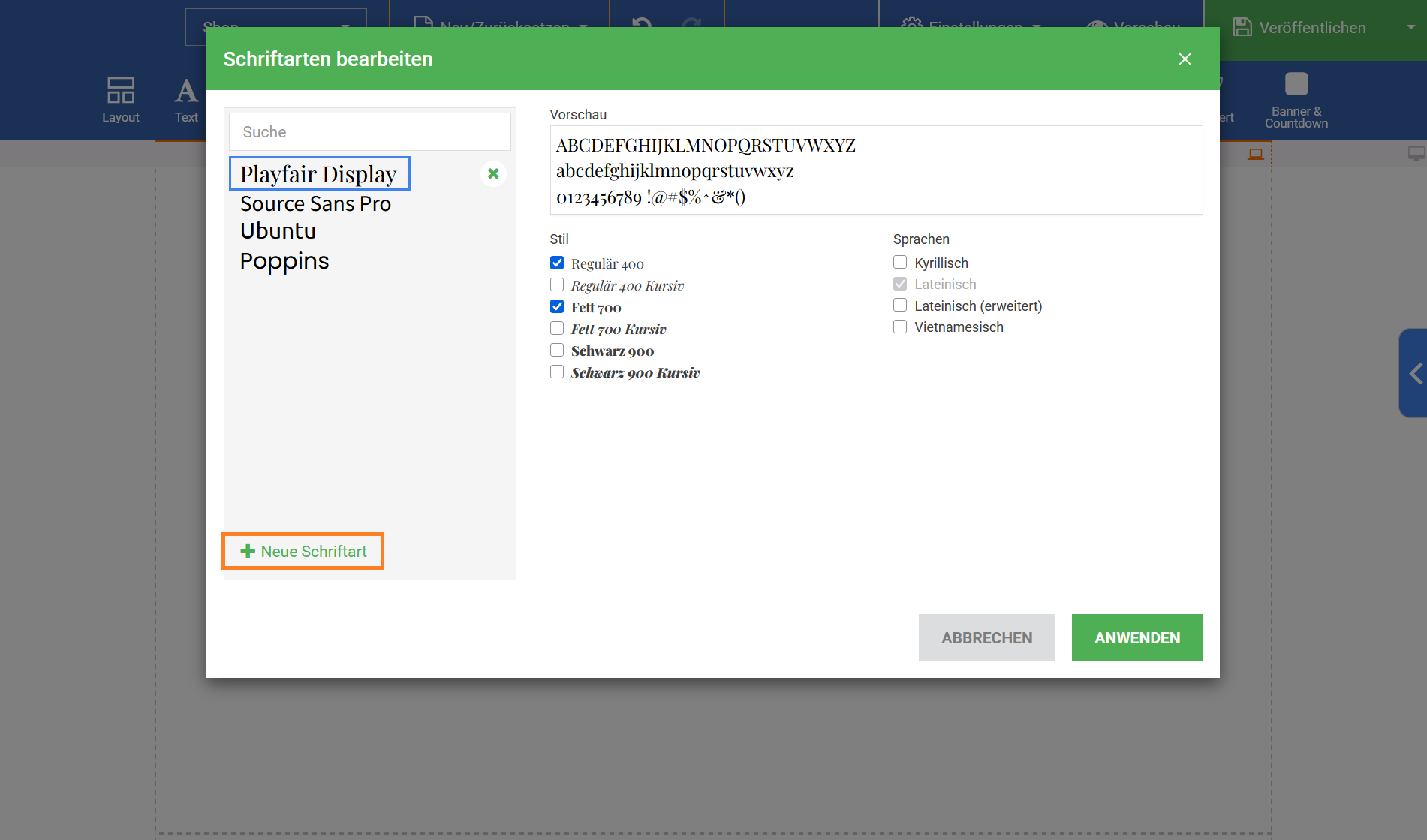Close the Schriftarten bearbeiten dialog
This screenshot has width=1427, height=840.
tap(1185, 59)
